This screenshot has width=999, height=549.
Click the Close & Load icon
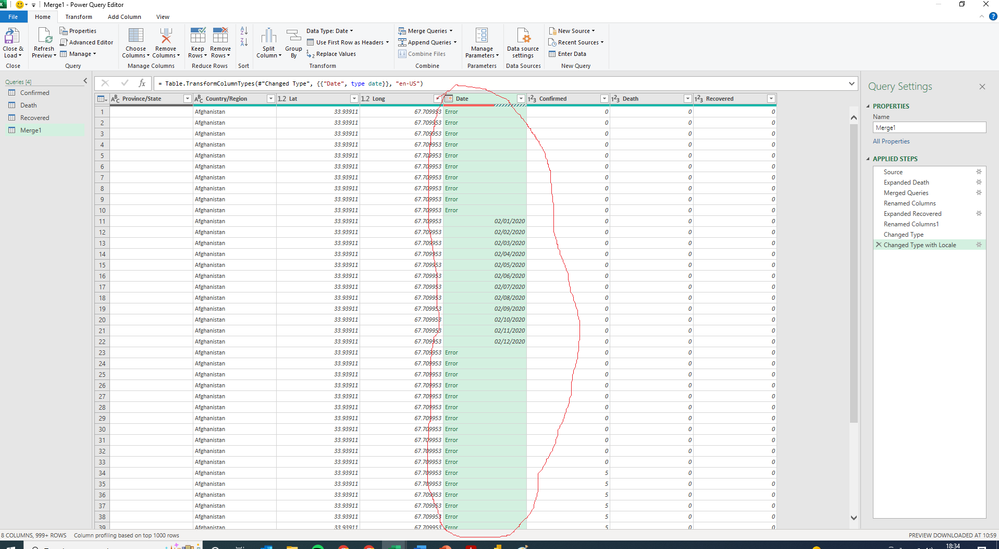[x=12, y=35]
